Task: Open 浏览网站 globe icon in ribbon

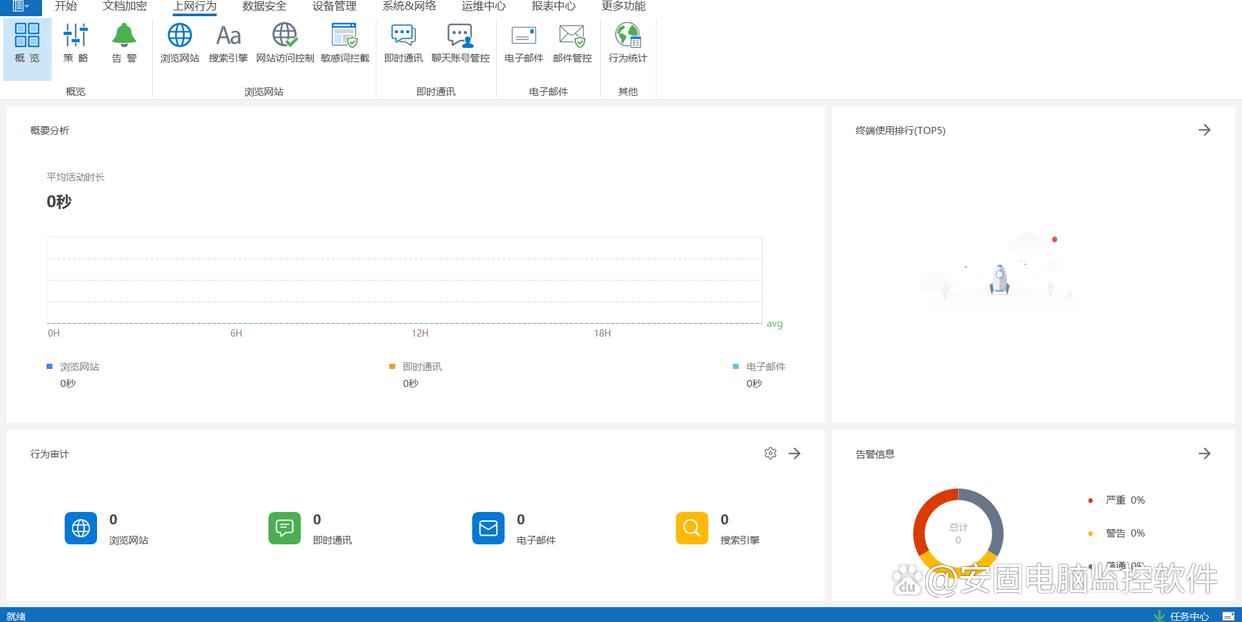Action: (180, 44)
